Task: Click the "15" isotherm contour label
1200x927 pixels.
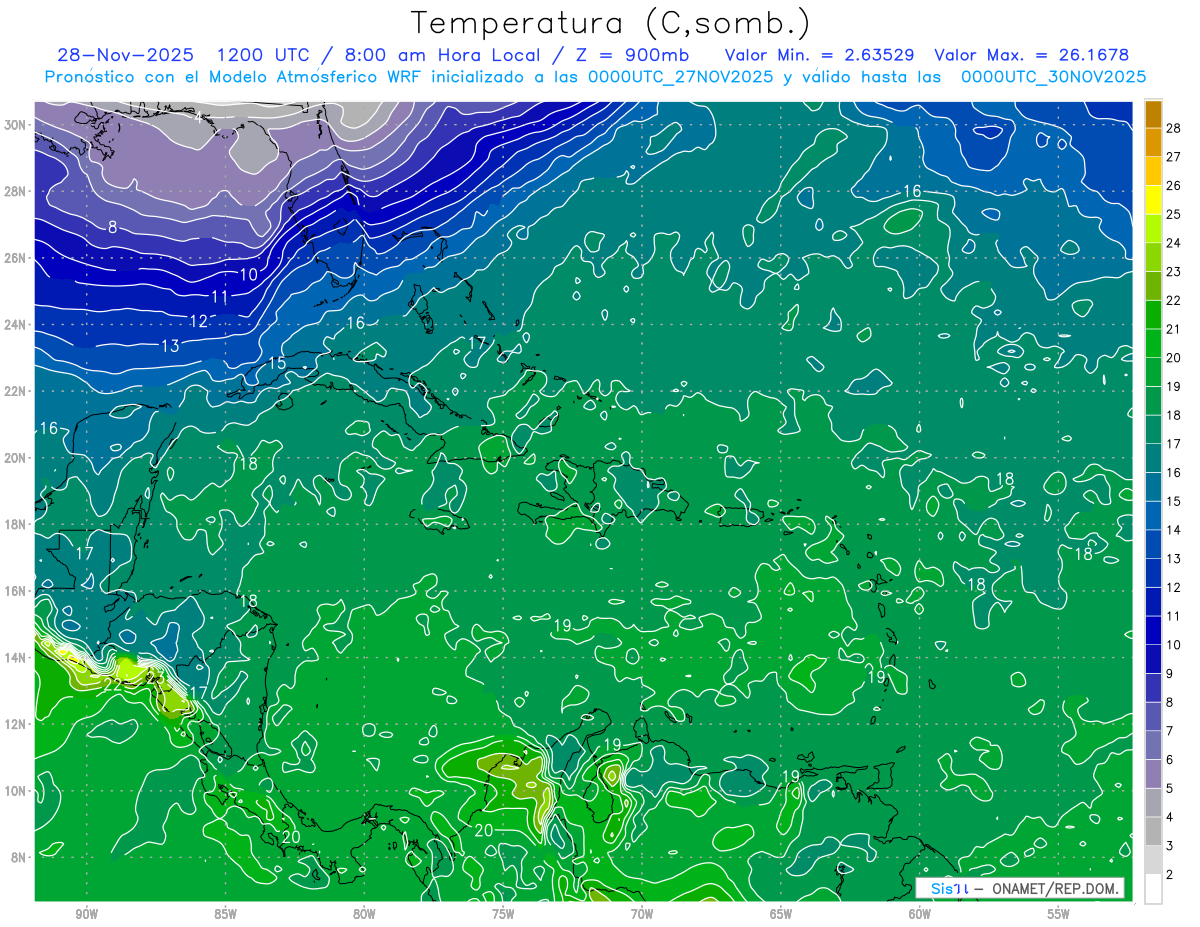Action: 276,363
